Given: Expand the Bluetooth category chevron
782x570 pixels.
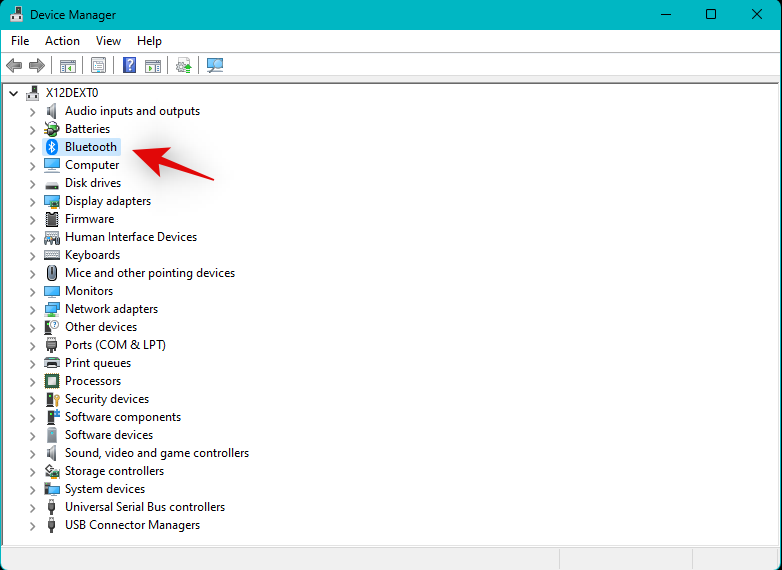Looking at the screenshot, I should coord(32,148).
